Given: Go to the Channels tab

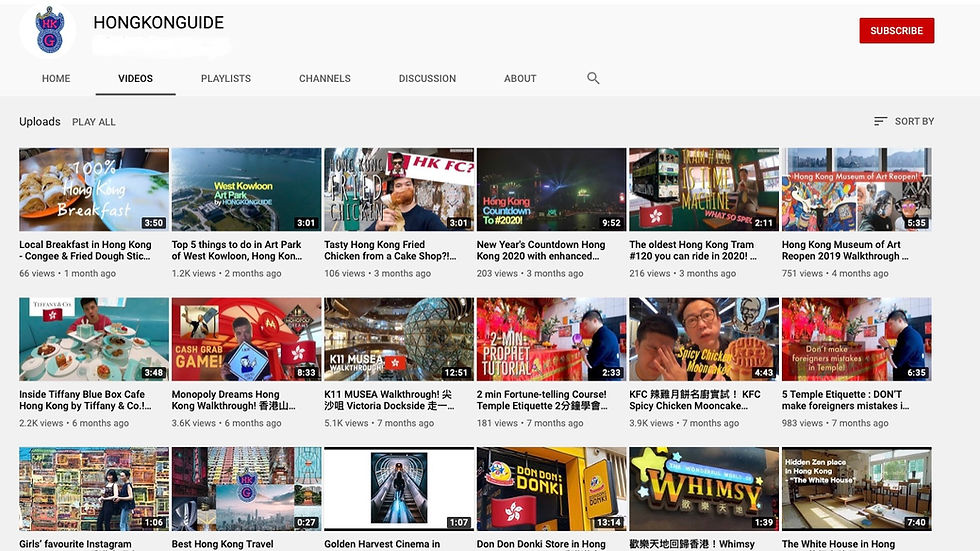Looking at the screenshot, I should [x=324, y=79].
